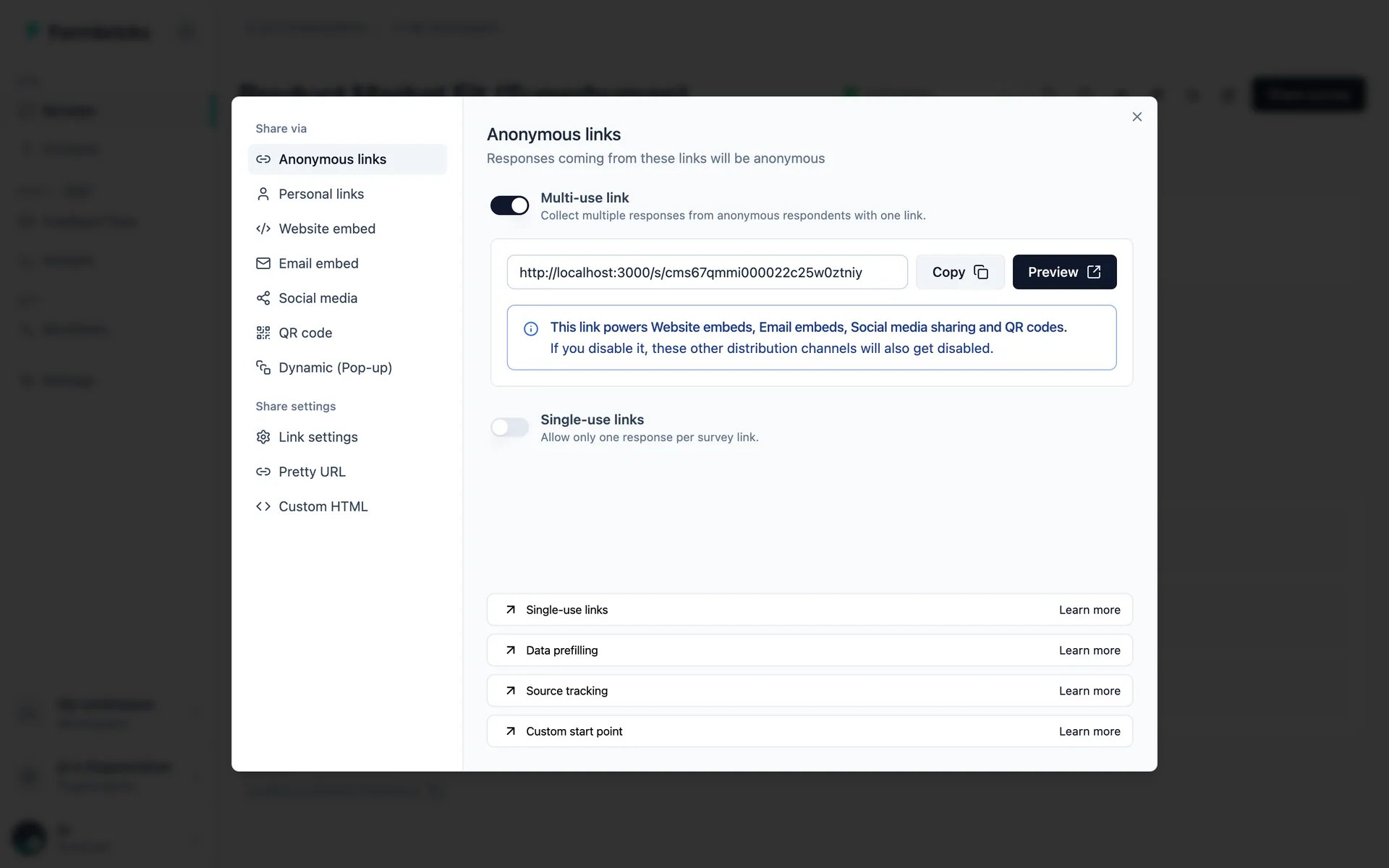
Task: Click the Anonymous links heading
Action: pos(553,135)
